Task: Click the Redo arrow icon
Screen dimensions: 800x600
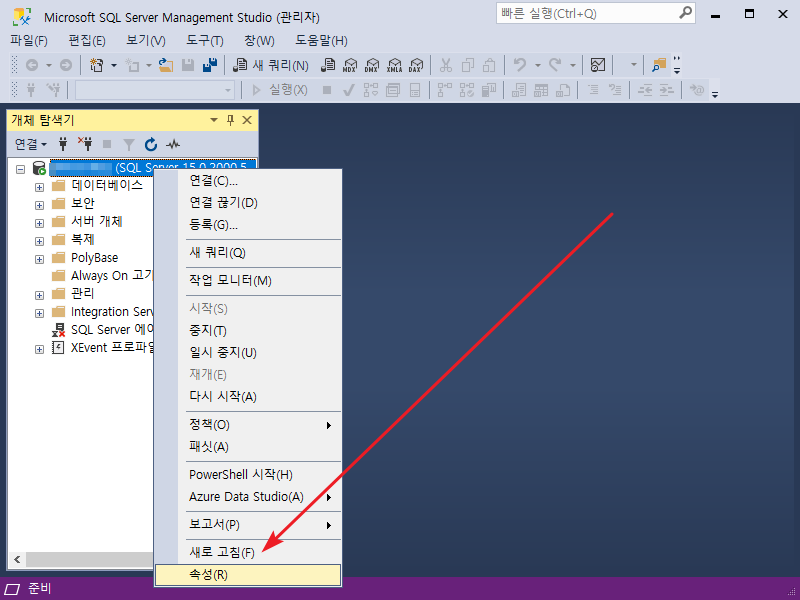Action: [555, 65]
